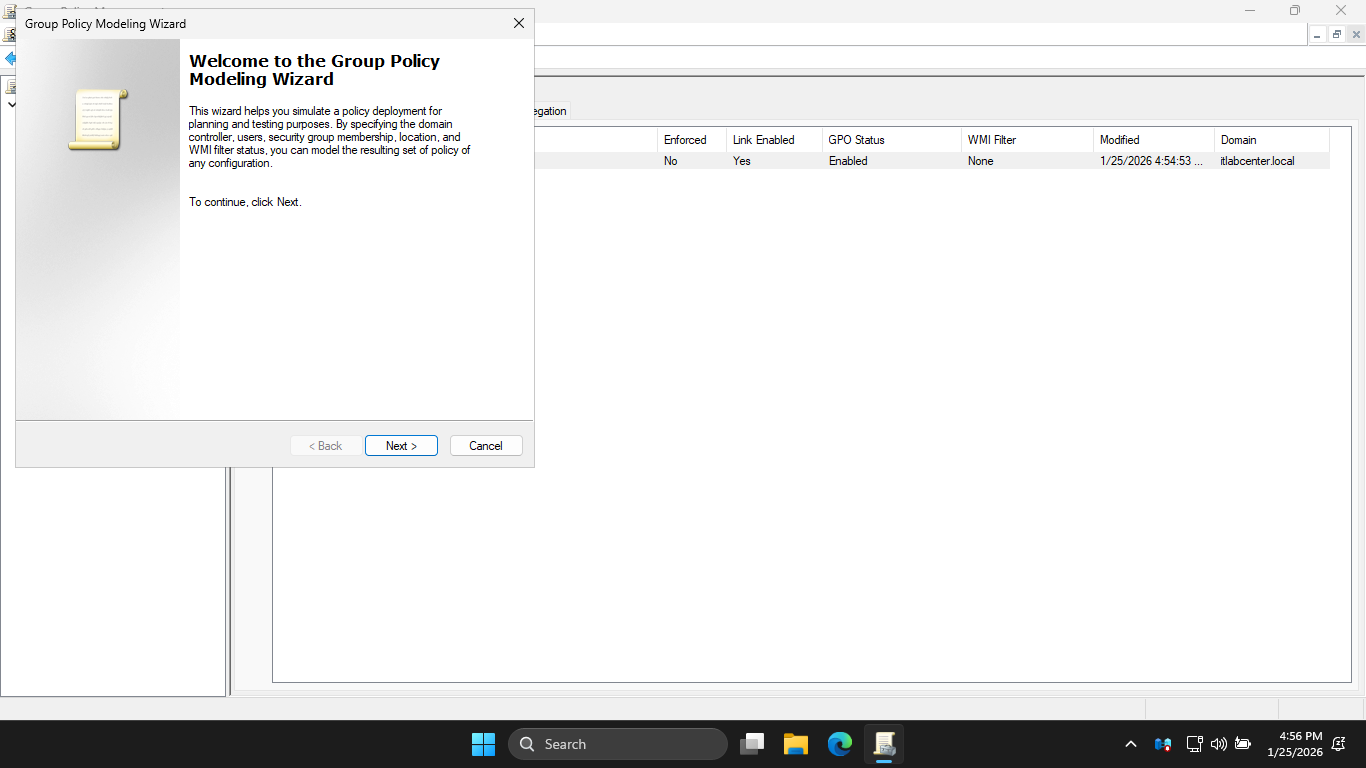Select the Group Policy Management taskbar icon

[x=884, y=744]
